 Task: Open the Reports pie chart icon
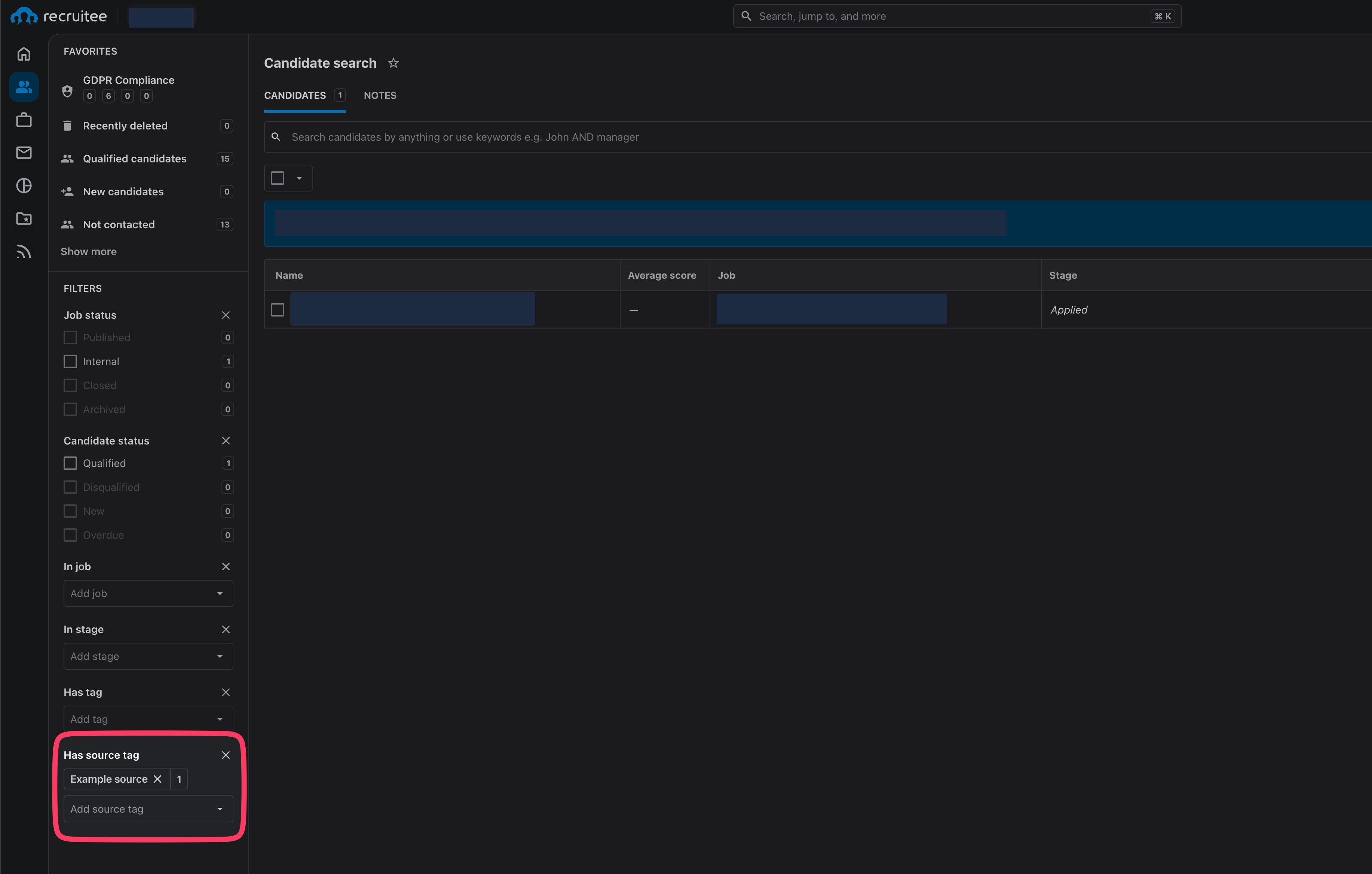point(23,186)
